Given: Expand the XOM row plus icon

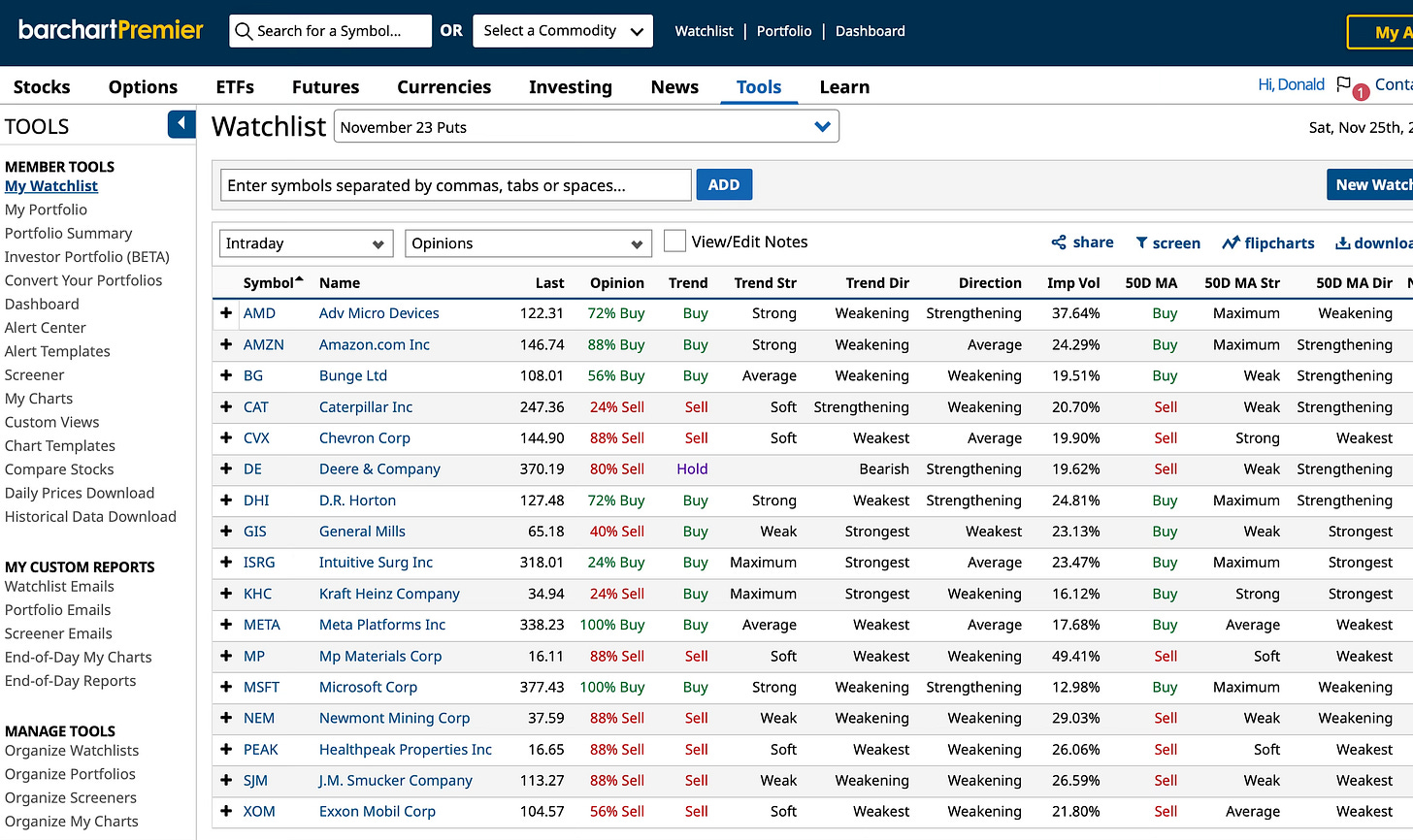Looking at the screenshot, I should tap(226, 812).
